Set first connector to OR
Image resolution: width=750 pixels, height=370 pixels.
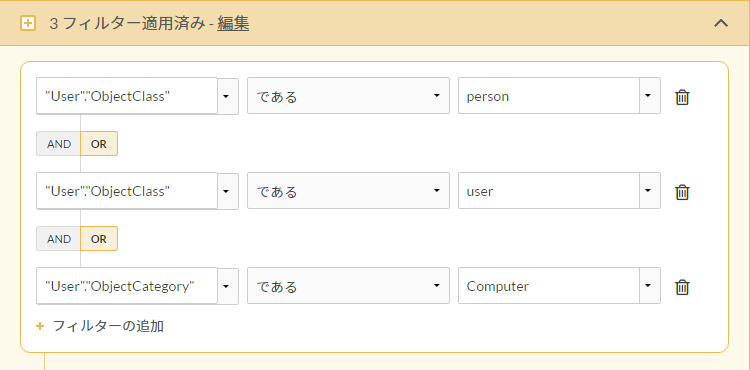pyautogui.click(x=99, y=144)
